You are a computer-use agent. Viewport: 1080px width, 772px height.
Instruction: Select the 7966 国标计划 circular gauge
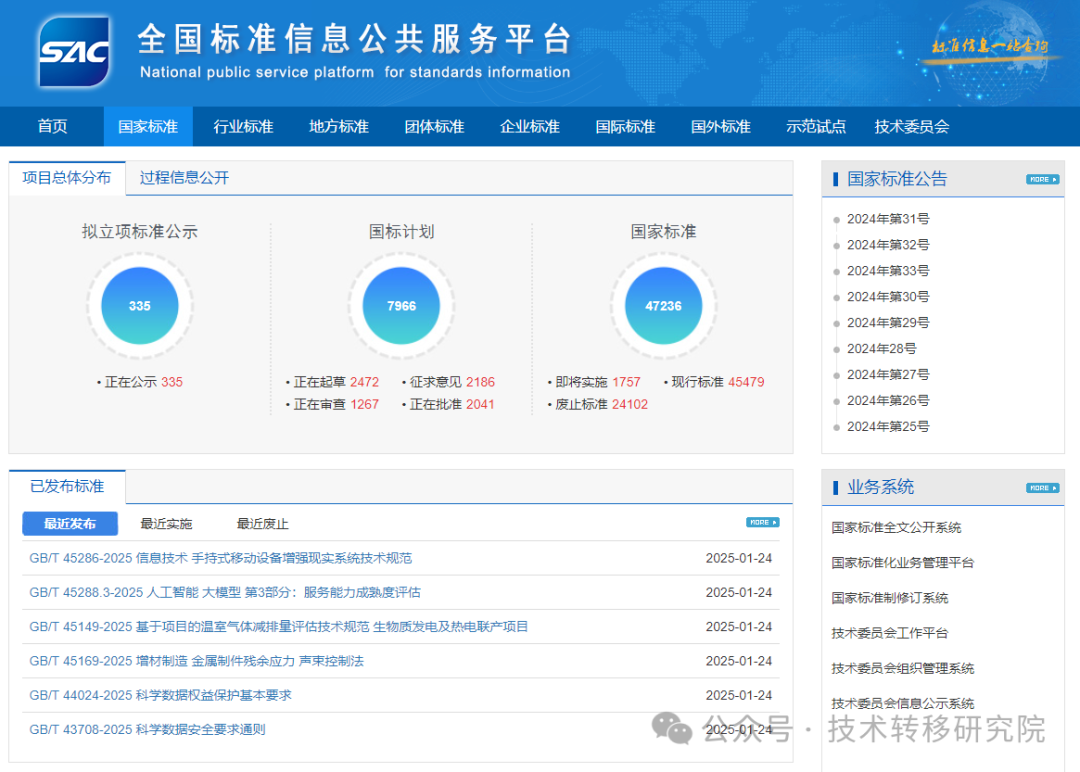pos(401,305)
